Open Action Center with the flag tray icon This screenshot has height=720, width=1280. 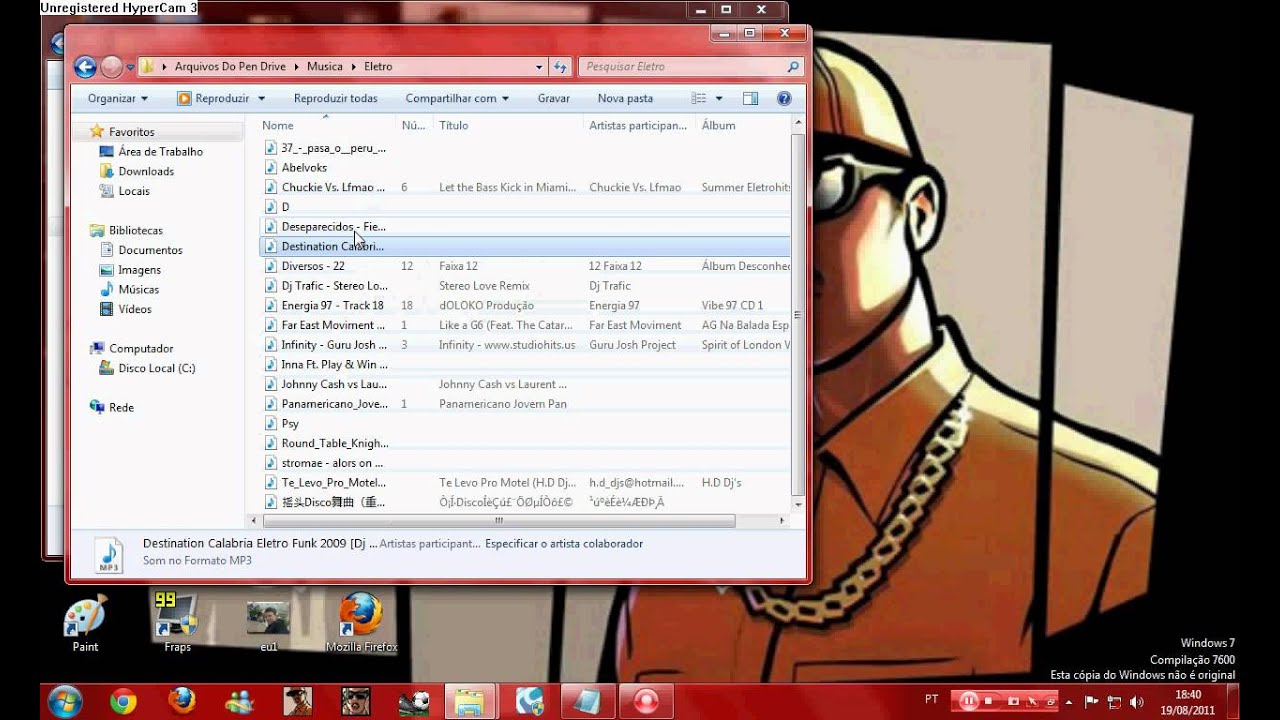tap(1092, 701)
